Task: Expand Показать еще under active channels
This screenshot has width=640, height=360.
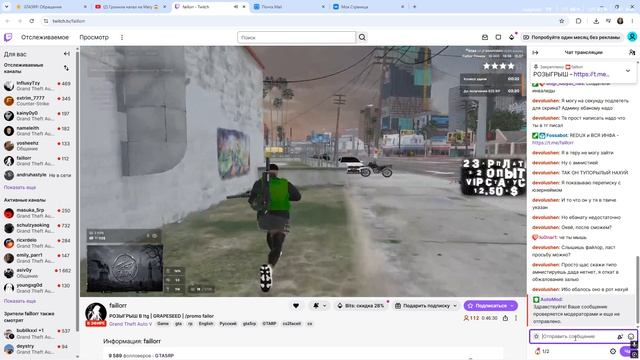Action: [20, 301]
